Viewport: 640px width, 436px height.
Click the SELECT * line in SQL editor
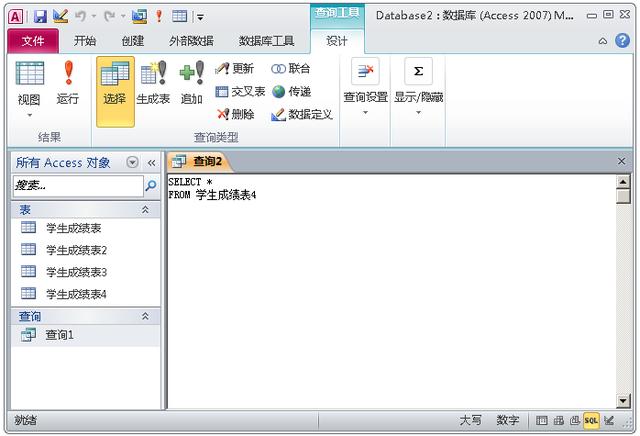190,182
